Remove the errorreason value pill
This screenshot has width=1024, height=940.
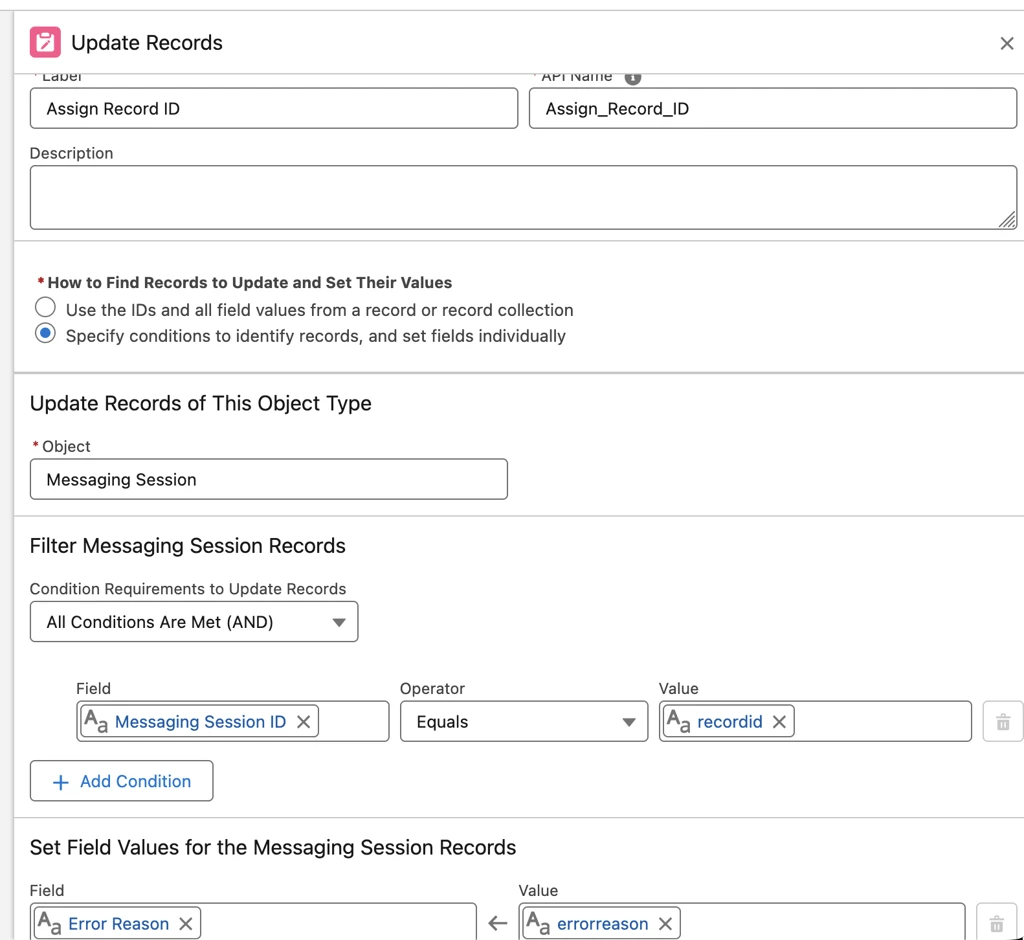(x=665, y=924)
